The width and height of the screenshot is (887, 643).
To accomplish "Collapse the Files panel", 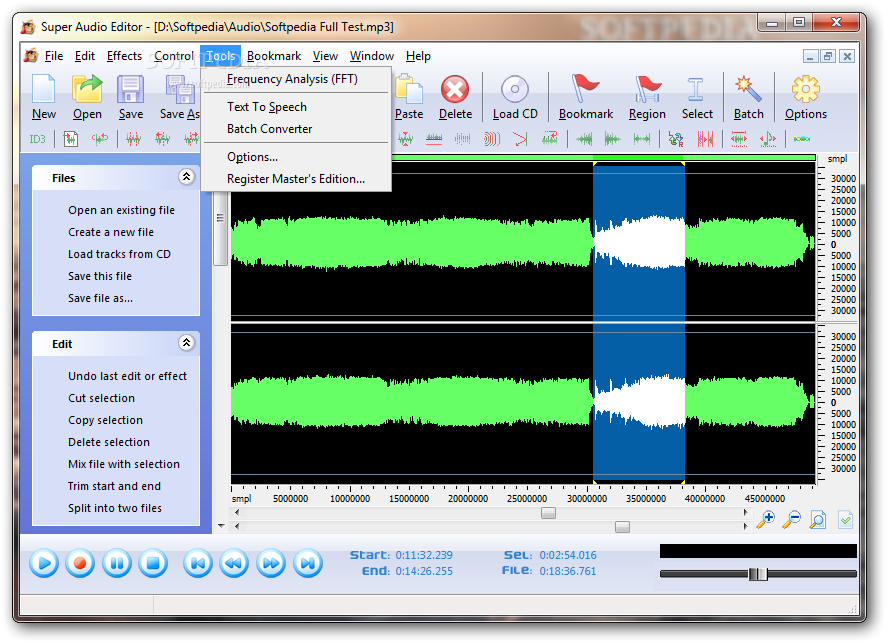I will point(186,177).
